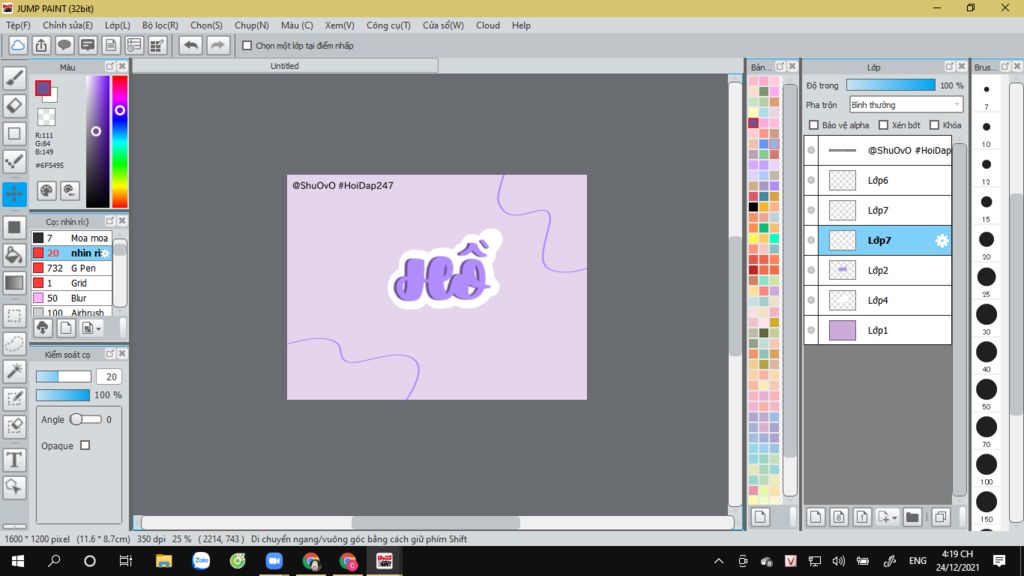Select the rectangular selection tool
Viewport: 1024px width, 576px height.
pyautogui.click(x=14, y=316)
